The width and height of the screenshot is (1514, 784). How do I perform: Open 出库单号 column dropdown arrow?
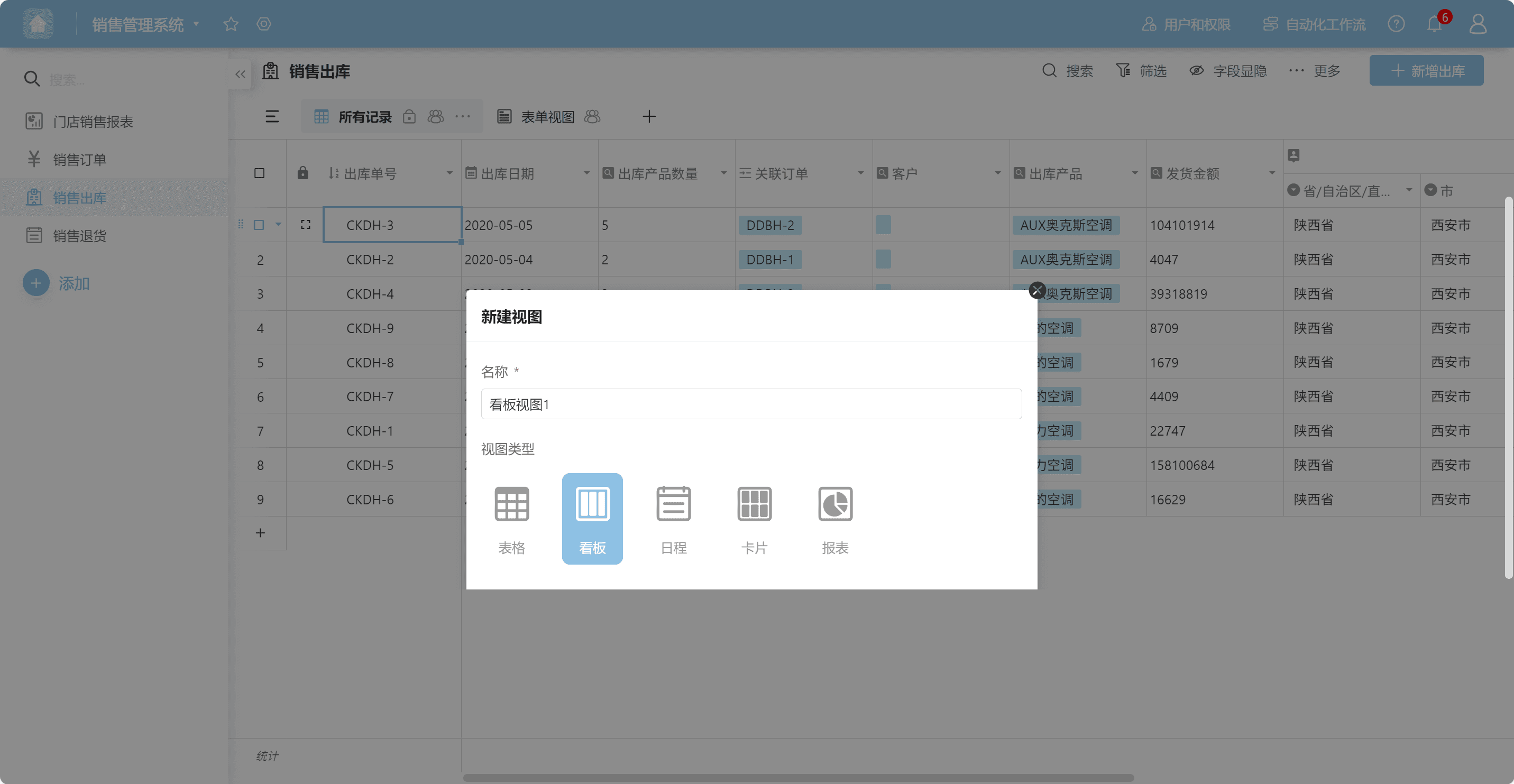tap(449, 173)
